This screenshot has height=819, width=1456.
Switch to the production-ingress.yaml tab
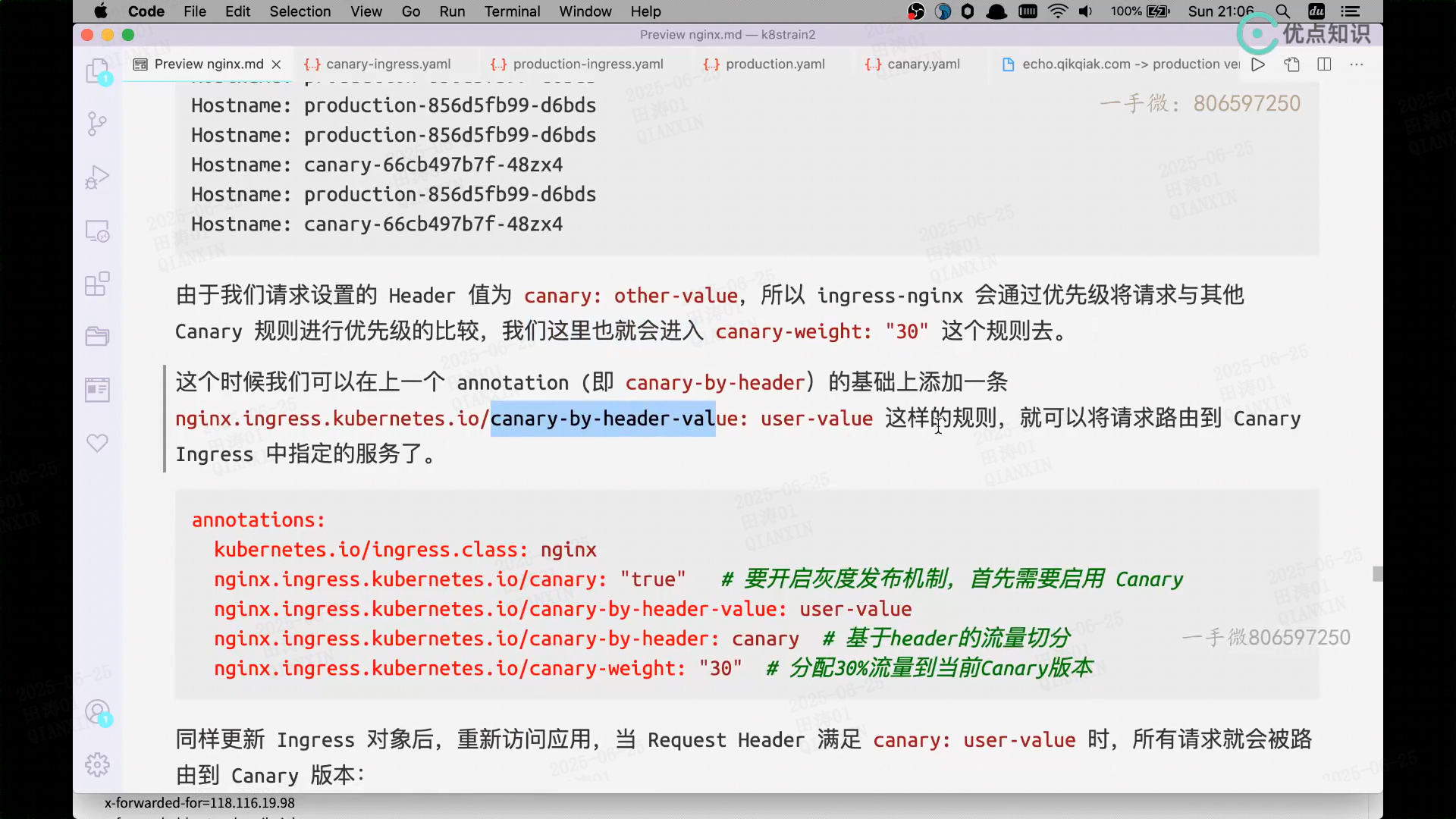[587, 64]
